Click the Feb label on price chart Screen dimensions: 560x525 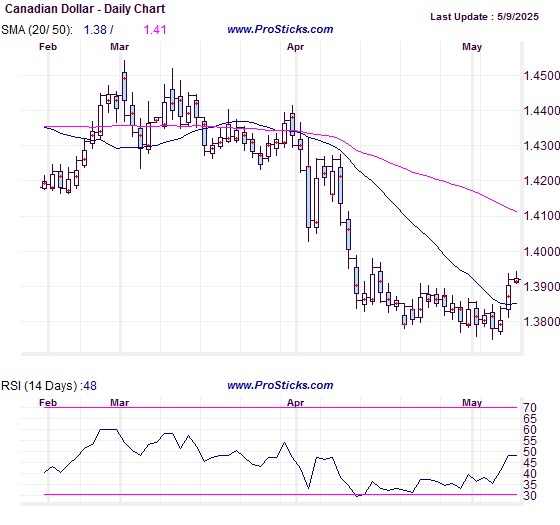[x=48, y=47]
